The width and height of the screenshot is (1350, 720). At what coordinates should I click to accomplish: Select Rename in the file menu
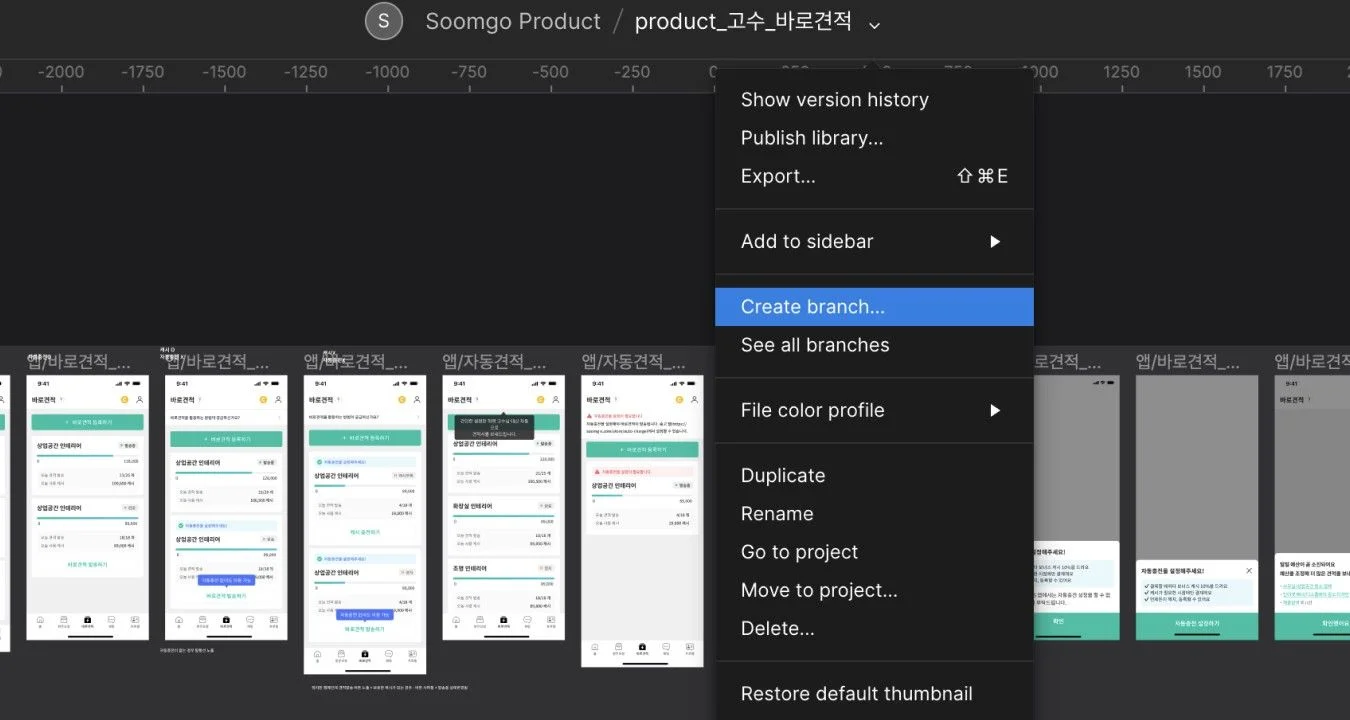tap(776, 514)
